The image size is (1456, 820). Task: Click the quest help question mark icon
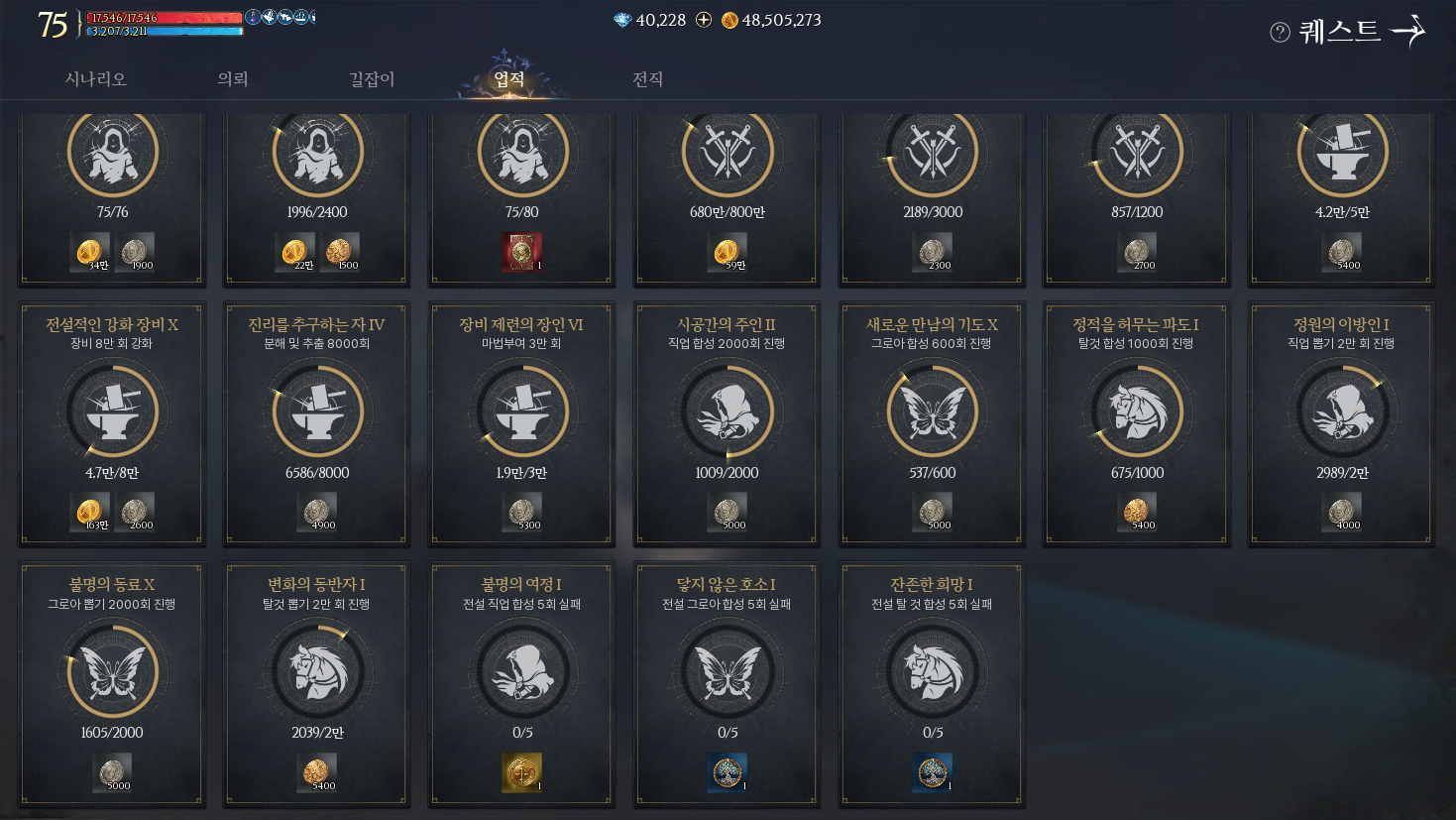pyautogui.click(x=1280, y=33)
